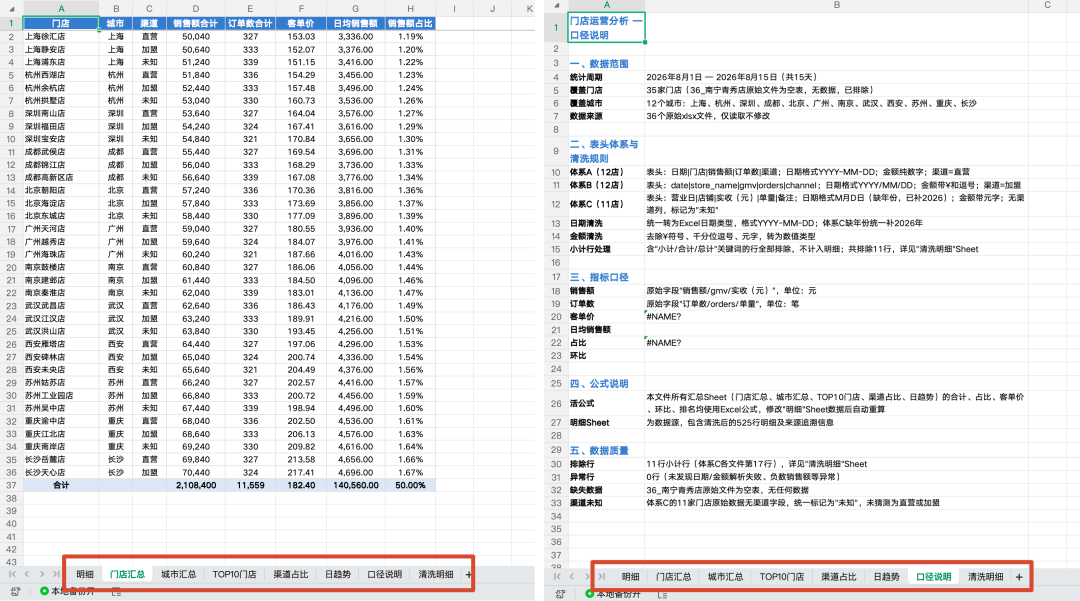Open 日趋势 tab in 口径说明 window

[x=886, y=577]
